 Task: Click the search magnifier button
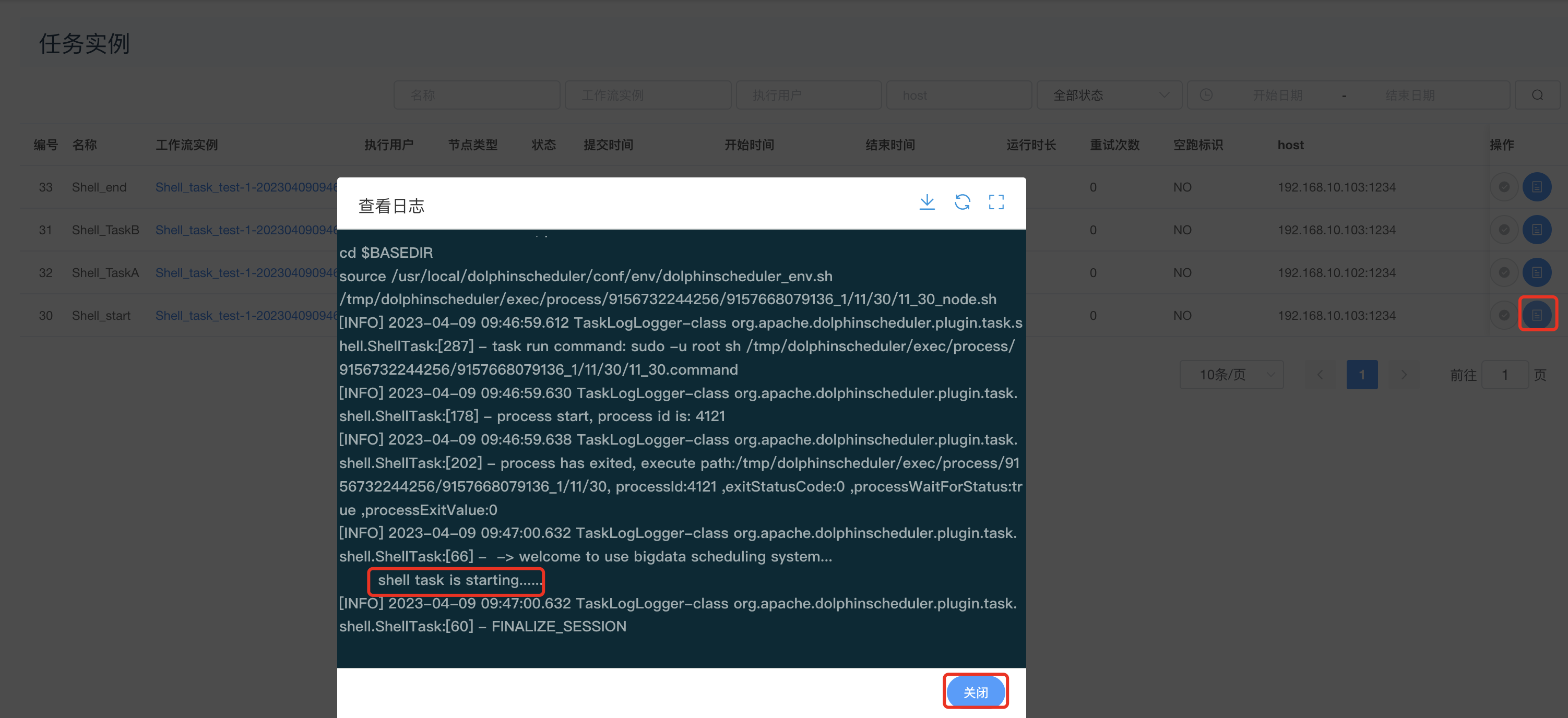[x=1537, y=95]
